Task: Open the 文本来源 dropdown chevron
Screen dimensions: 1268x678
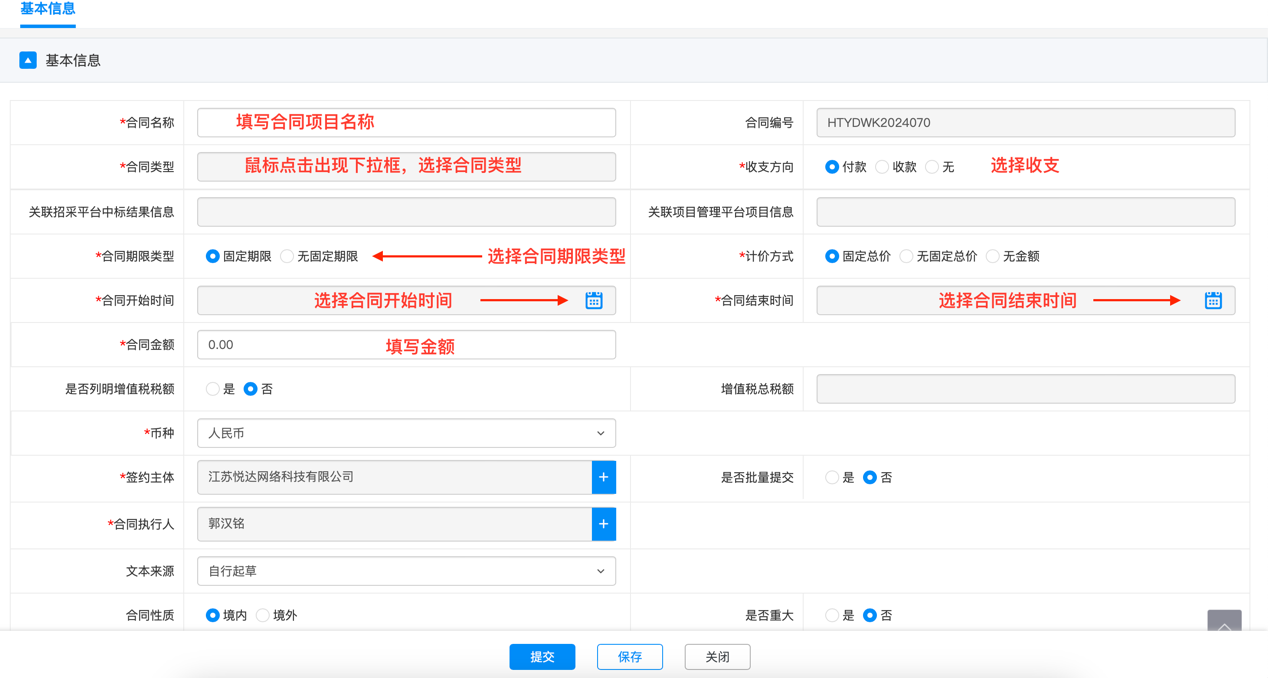Action: (x=600, y=570)
